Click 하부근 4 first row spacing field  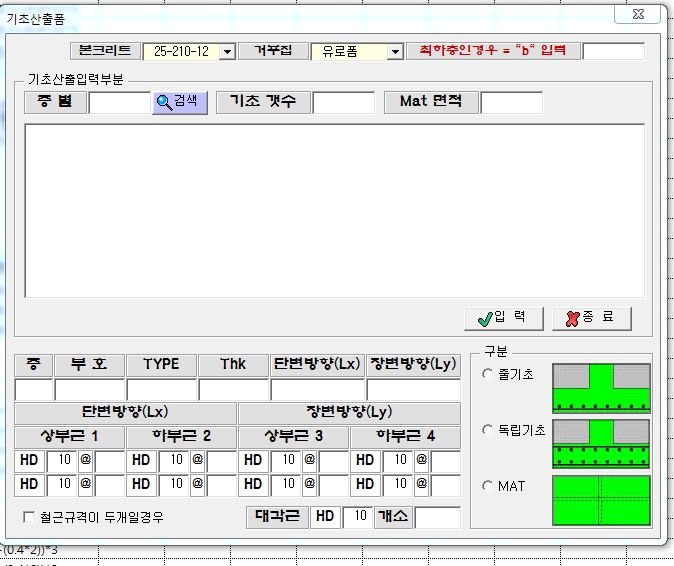point(446,461)
